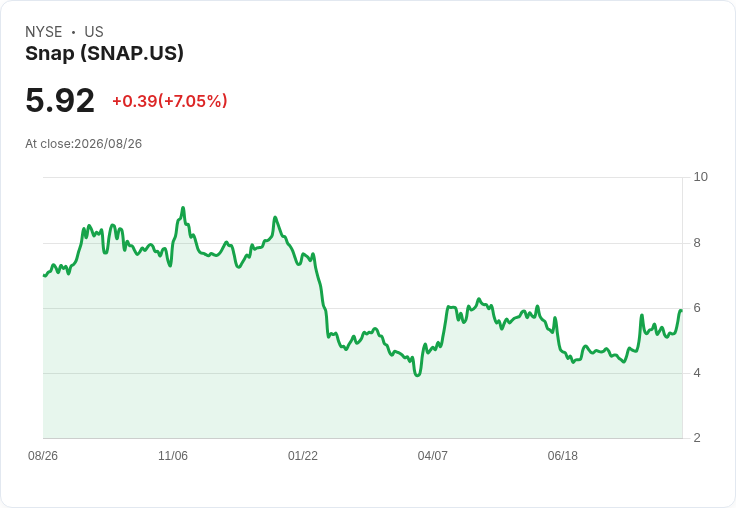Select the 04/07 x-axis date label
The width and height of the screenshot is (736, 508).
432,455
